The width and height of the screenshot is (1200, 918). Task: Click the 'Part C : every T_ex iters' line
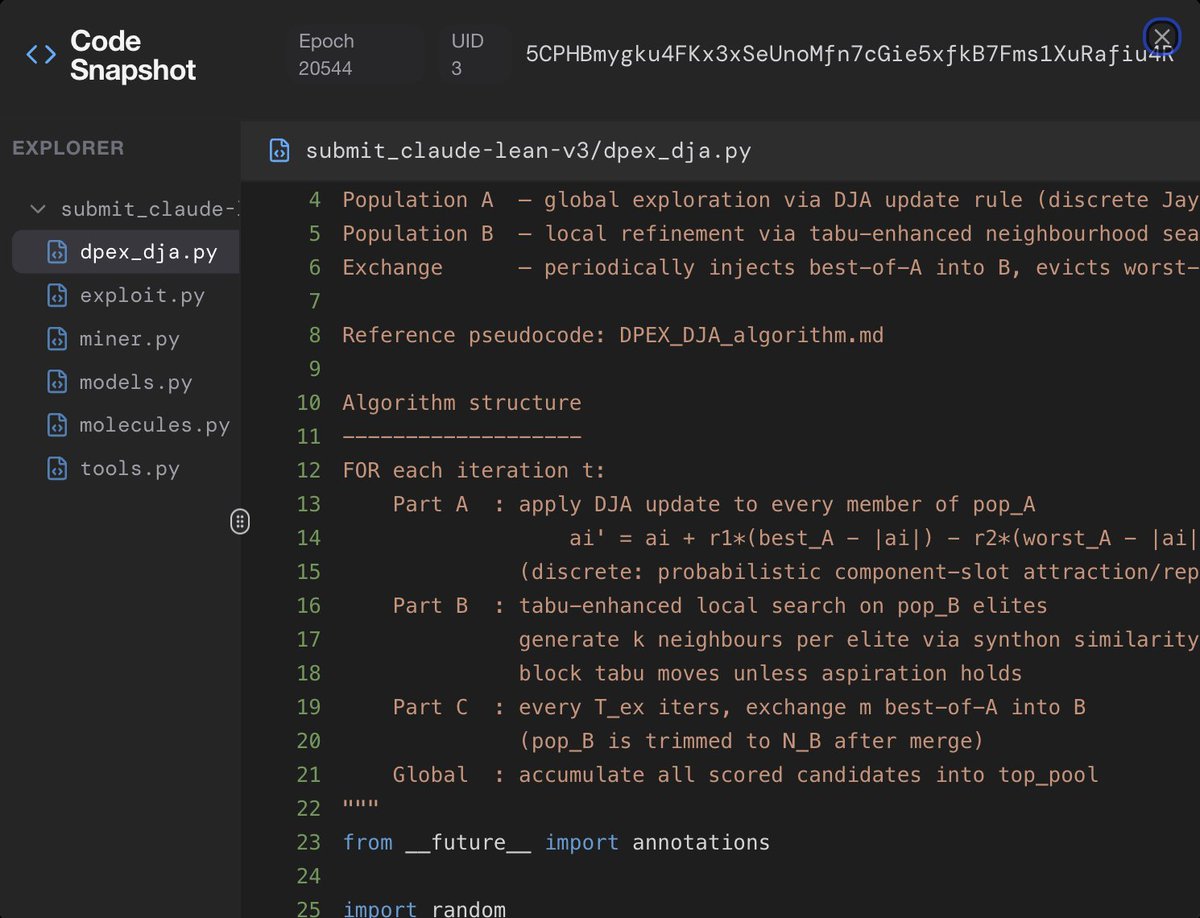[739, 707]
